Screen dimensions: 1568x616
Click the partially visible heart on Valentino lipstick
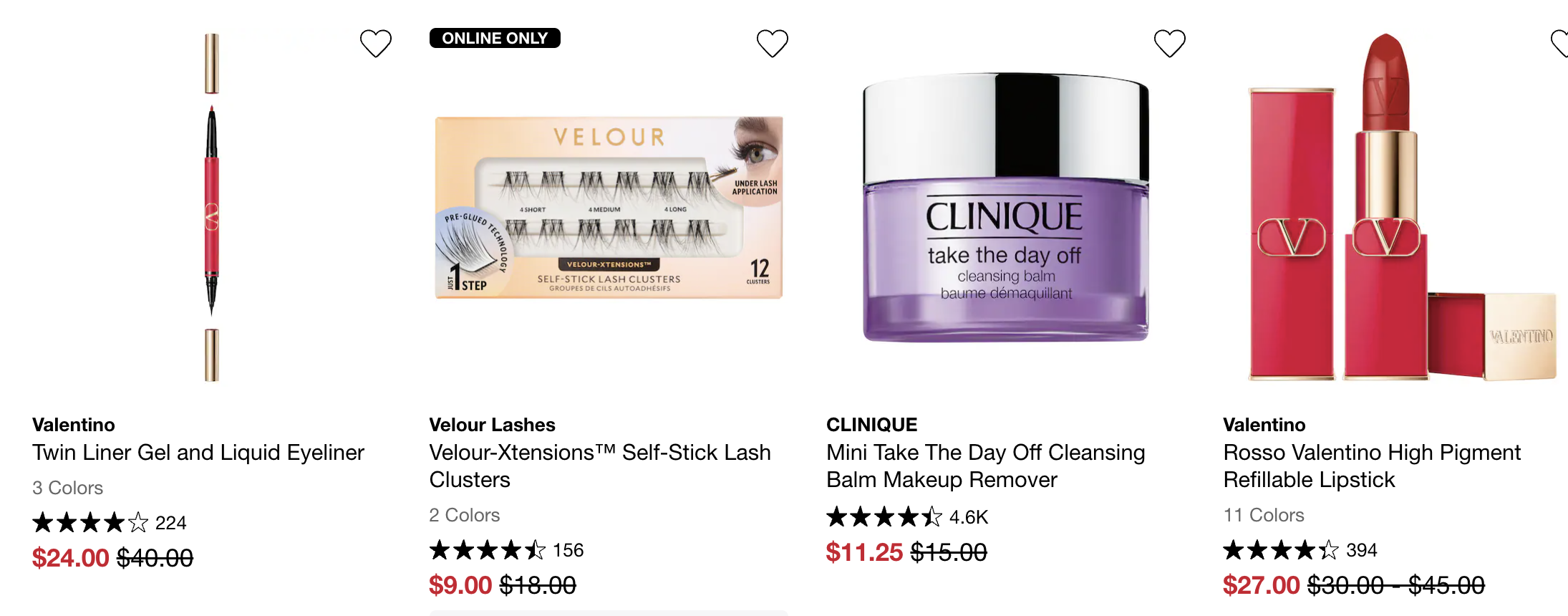click(x=1559, y=44)
